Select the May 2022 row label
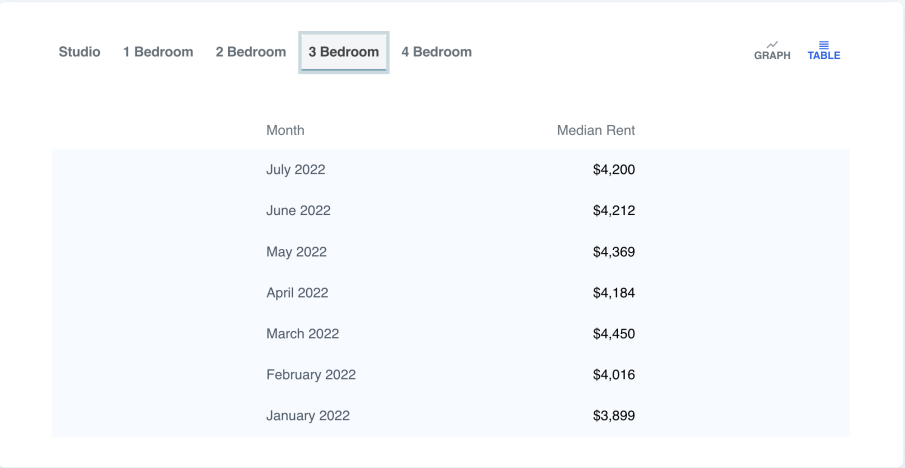Screen dimensions: 905x468 click(296, 252)
